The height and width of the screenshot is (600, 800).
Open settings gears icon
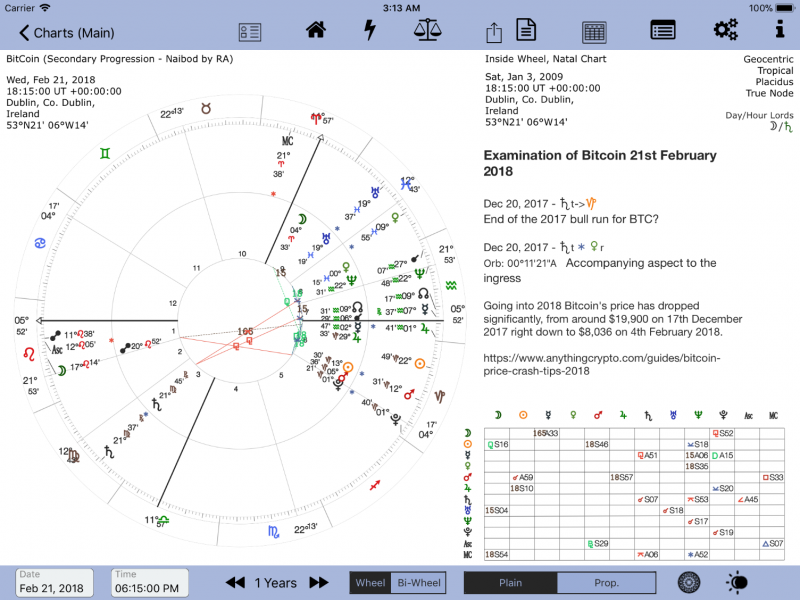point(726,31)
